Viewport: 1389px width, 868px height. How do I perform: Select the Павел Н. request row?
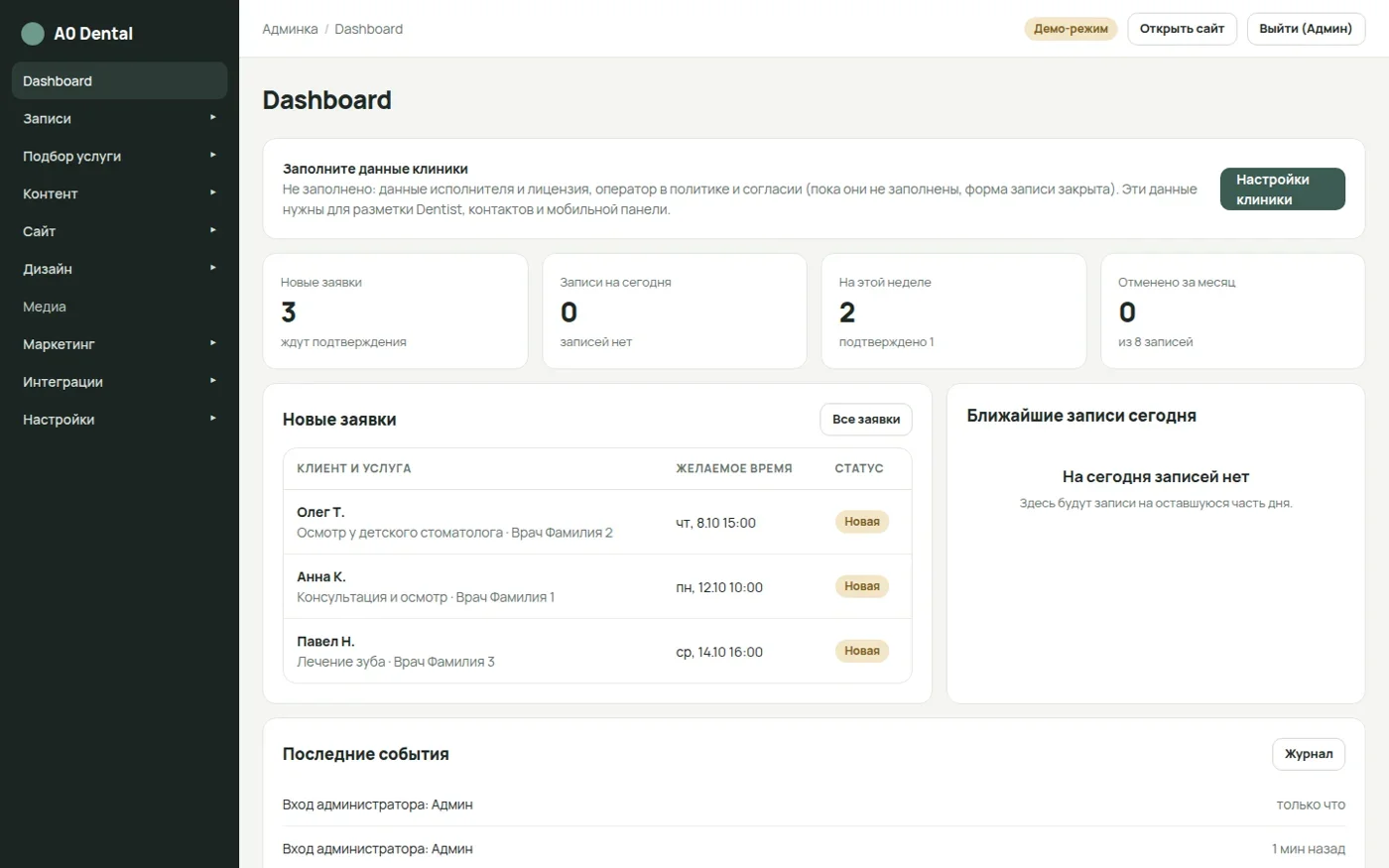[x=597, y=651]
